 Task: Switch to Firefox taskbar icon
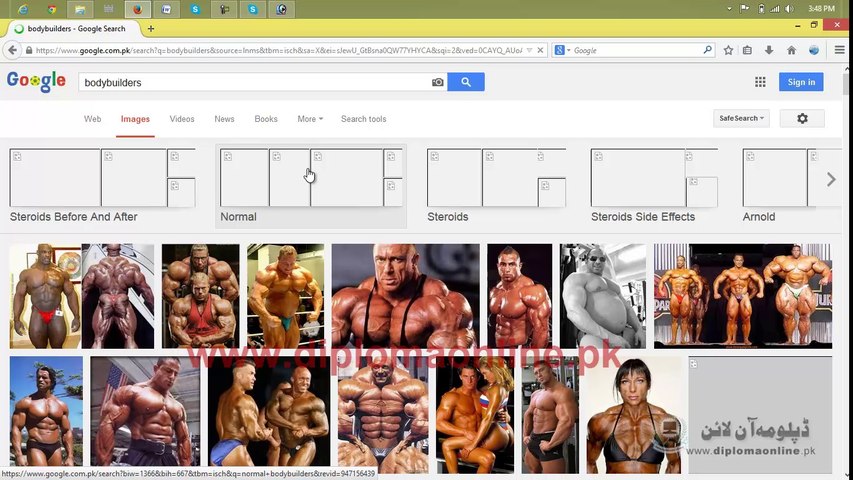138,9
